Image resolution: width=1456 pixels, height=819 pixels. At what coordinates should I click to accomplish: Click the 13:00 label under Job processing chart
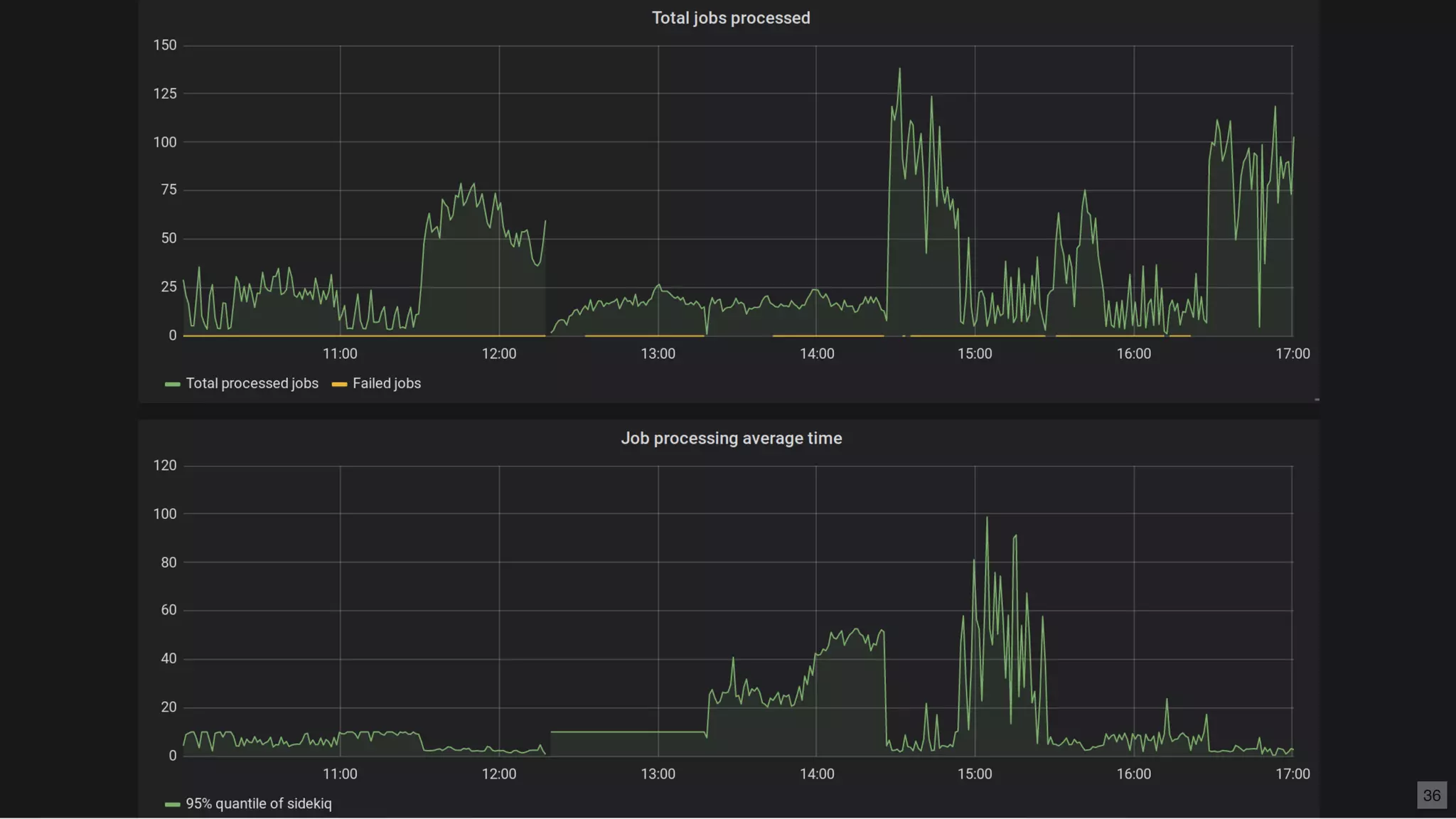pos(658,773)
